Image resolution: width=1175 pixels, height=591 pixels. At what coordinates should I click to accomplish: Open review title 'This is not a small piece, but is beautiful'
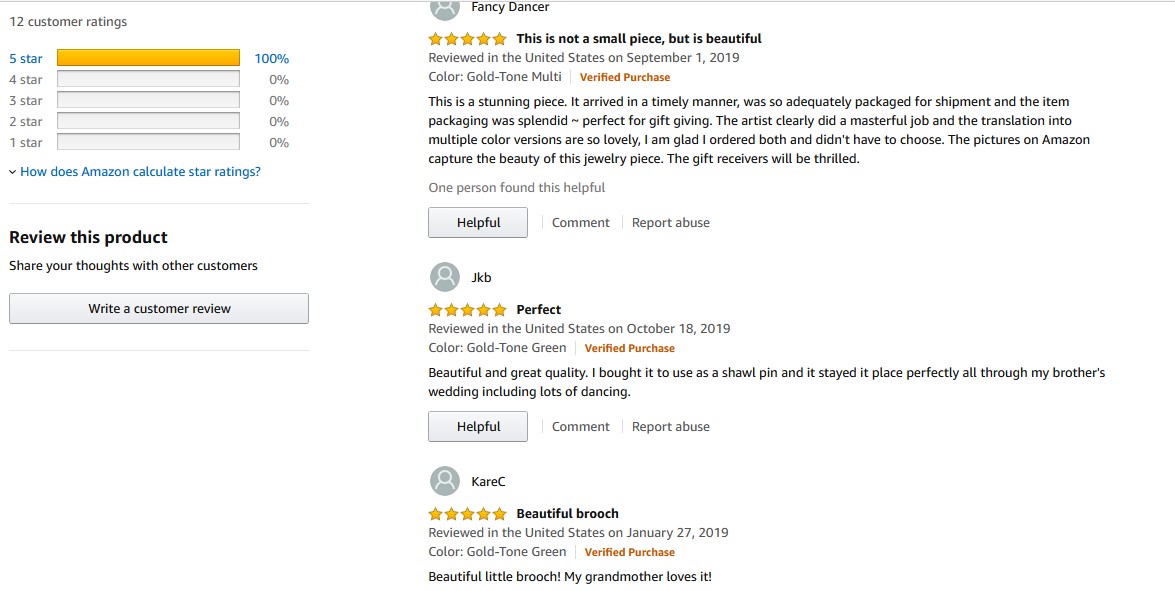(x=638, y=39)
